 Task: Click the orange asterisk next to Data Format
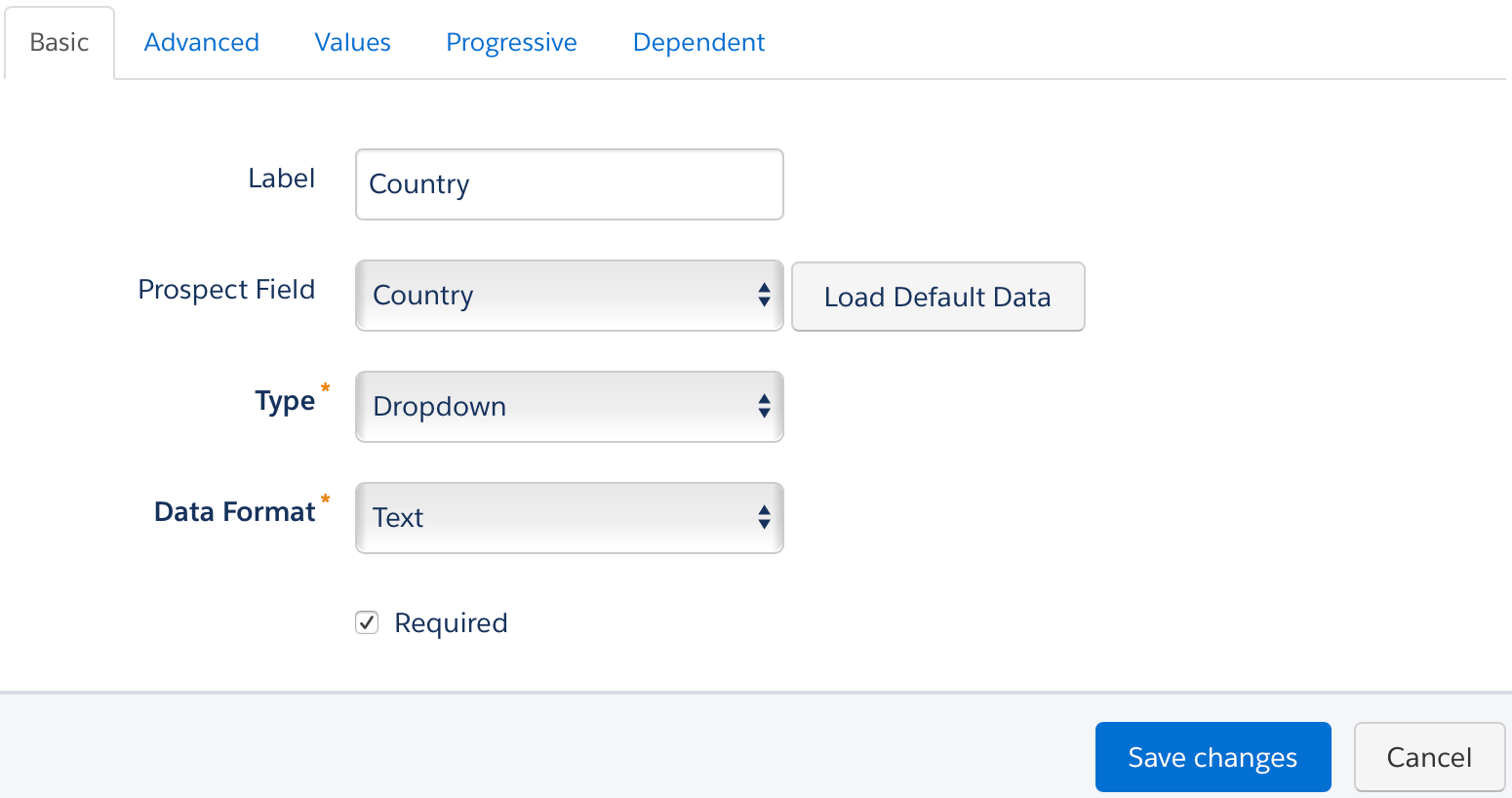pos(325,499)
